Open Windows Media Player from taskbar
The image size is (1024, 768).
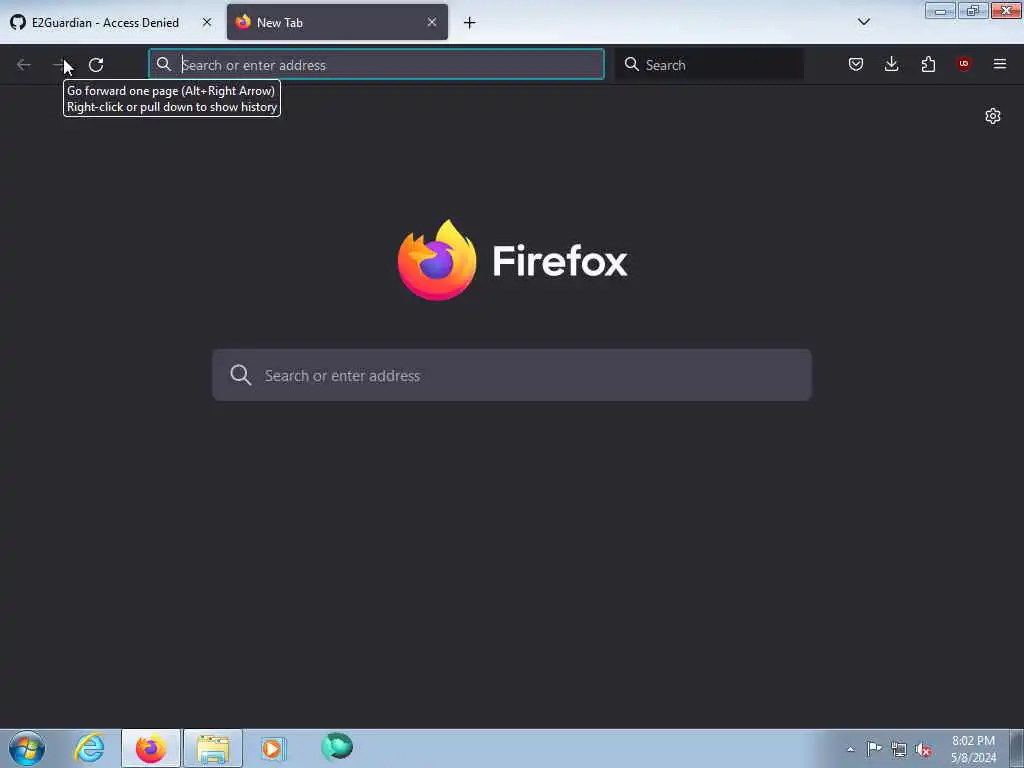272,748
